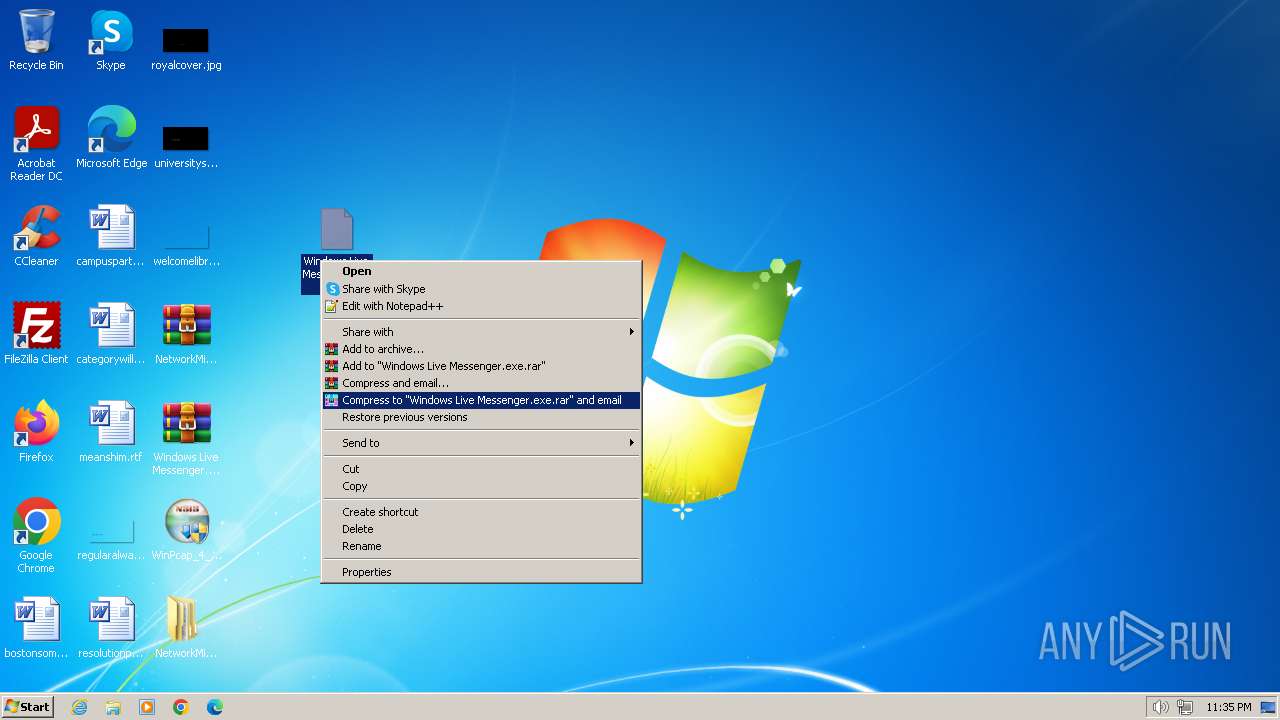Select the resolutionp... Word document icon
The height and width of the screenshot is (720, 1280).
[x=111, y=628]
